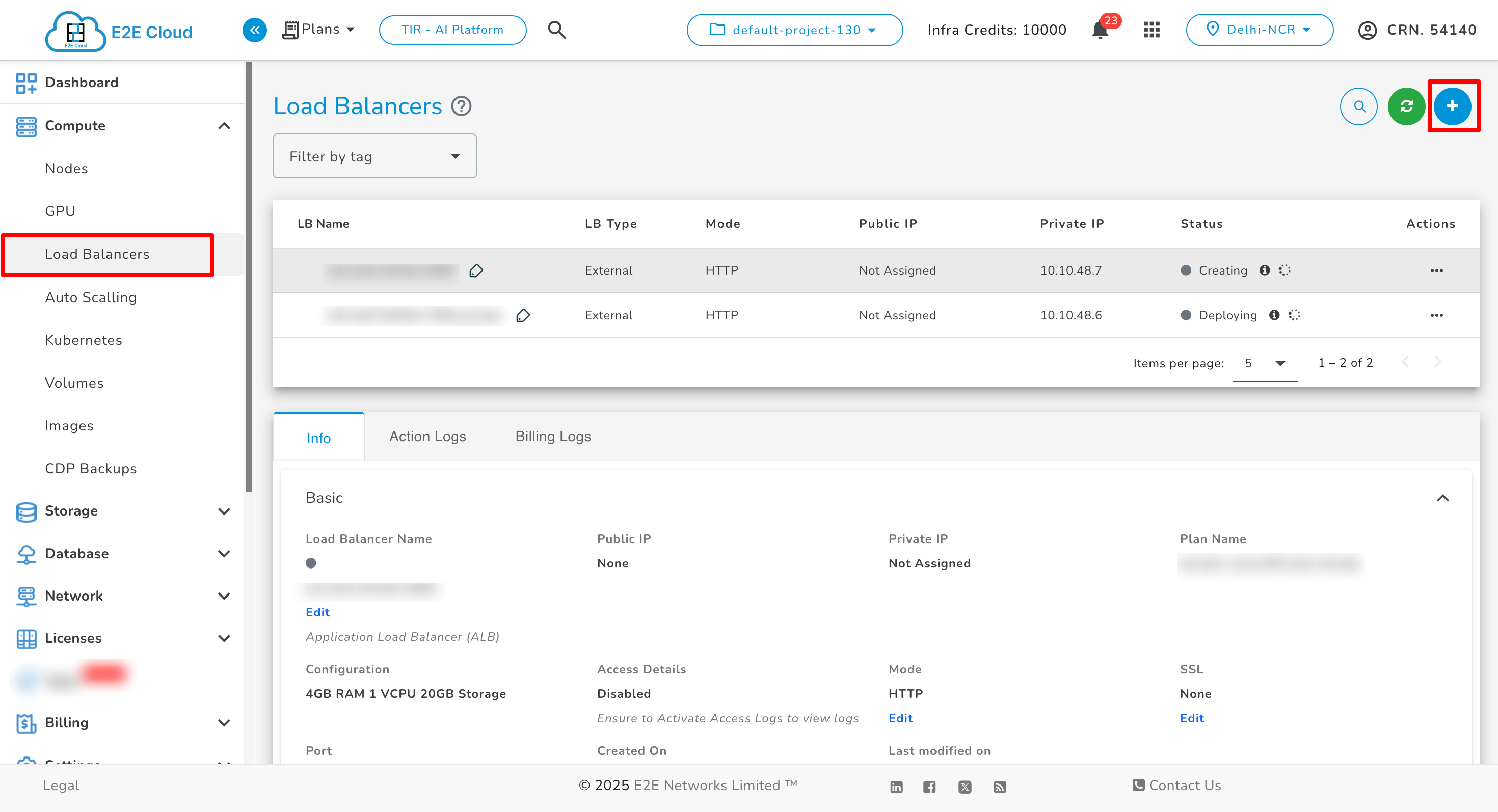
Task: Click the info icon next to Creating status
Action: 1265,270
